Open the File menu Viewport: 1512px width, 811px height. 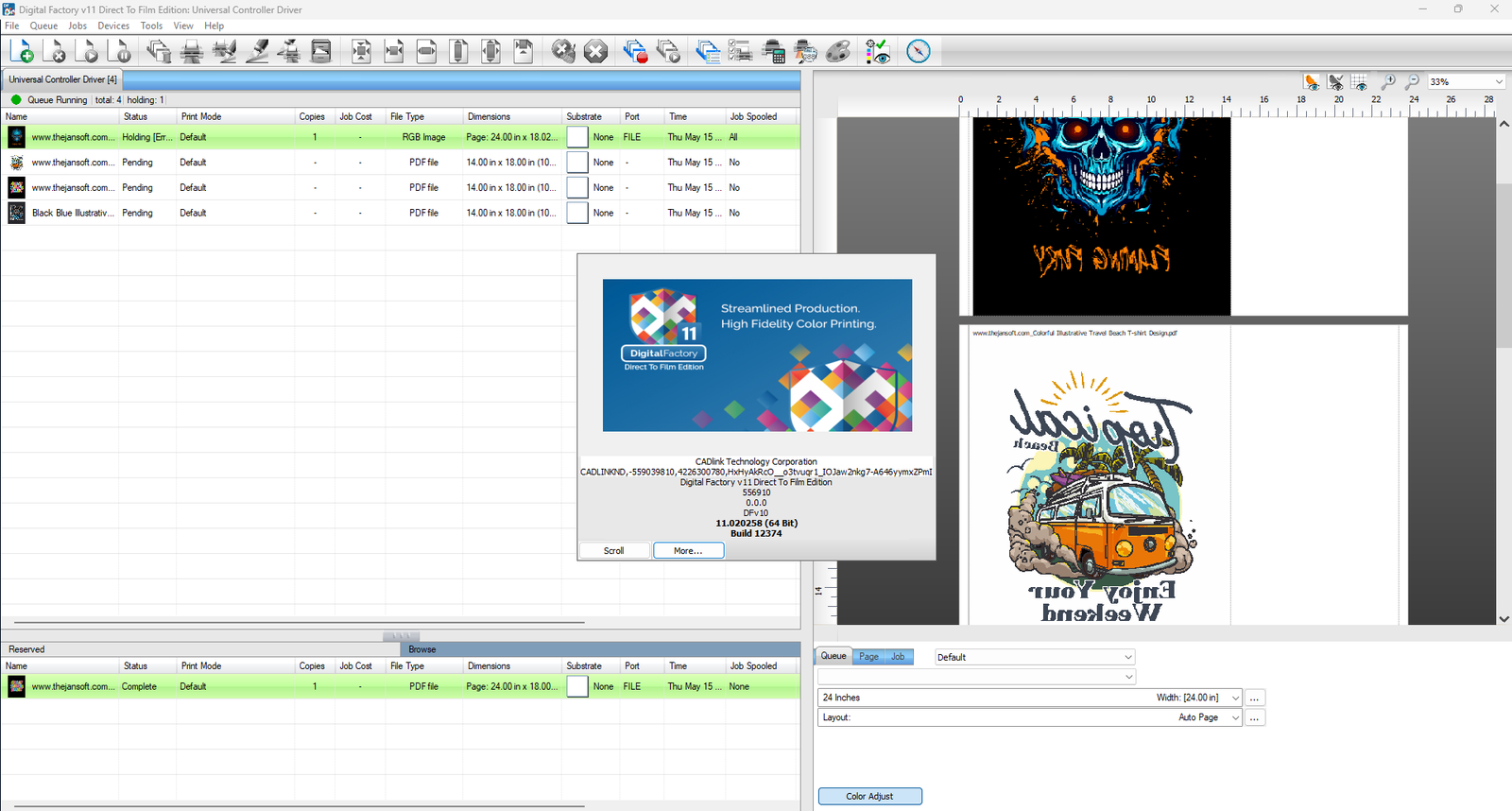coord(11,26)
